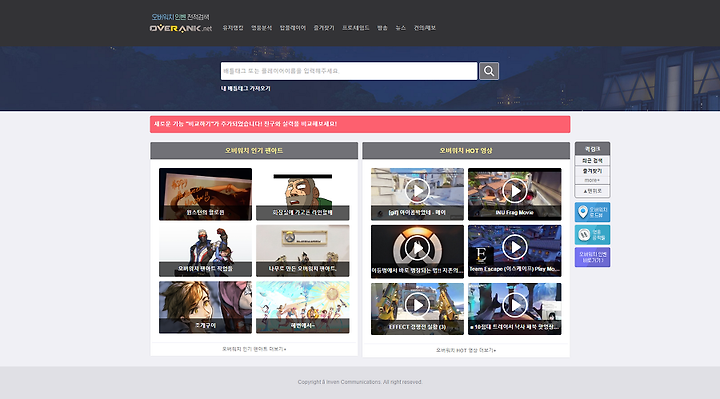Viewport: 720px width, 399px height.
Task: Open the 뉴스 menu item
Action: click(x=400, y=28)
